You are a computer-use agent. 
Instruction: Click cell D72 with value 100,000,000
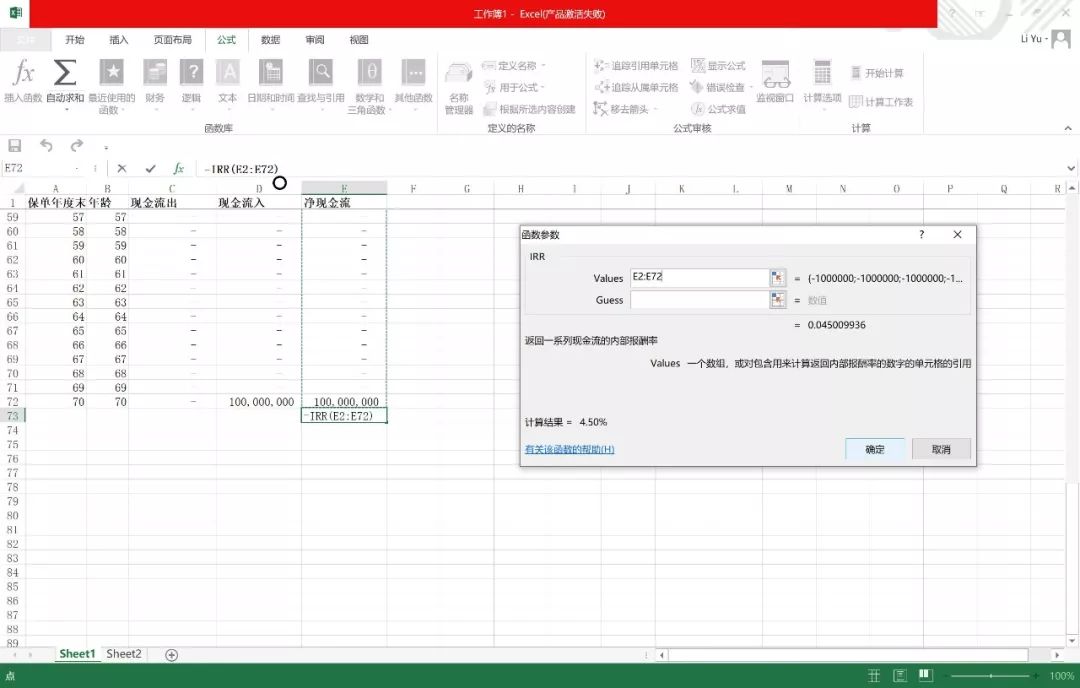point(258,402)
